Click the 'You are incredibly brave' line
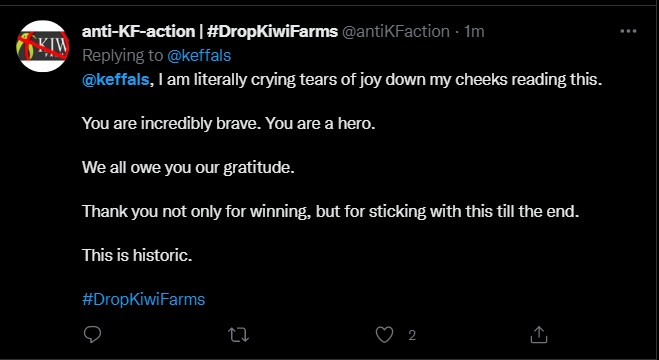The height and width of the screenshot is (360, 659). [x=228, y=124]
